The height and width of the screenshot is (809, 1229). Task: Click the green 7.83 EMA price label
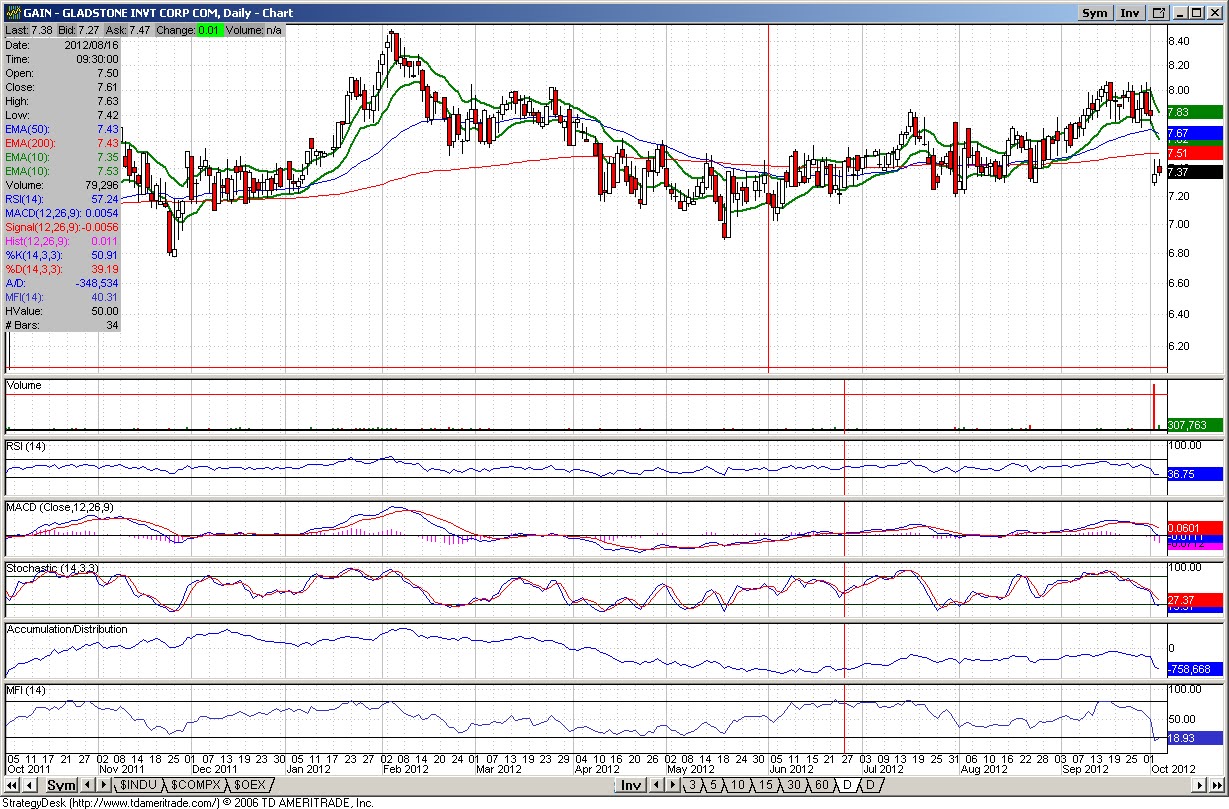pyautogui.click(x=1193, y=113)
